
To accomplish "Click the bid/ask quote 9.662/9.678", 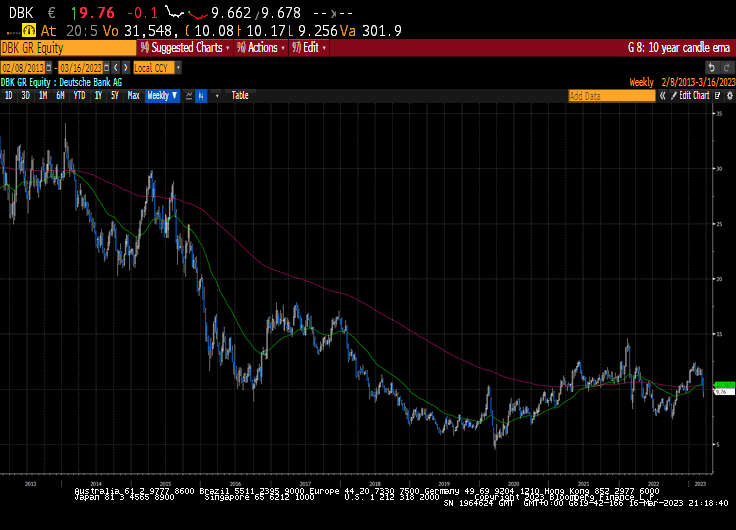I will pyautogui.click(x=256, y=13).
